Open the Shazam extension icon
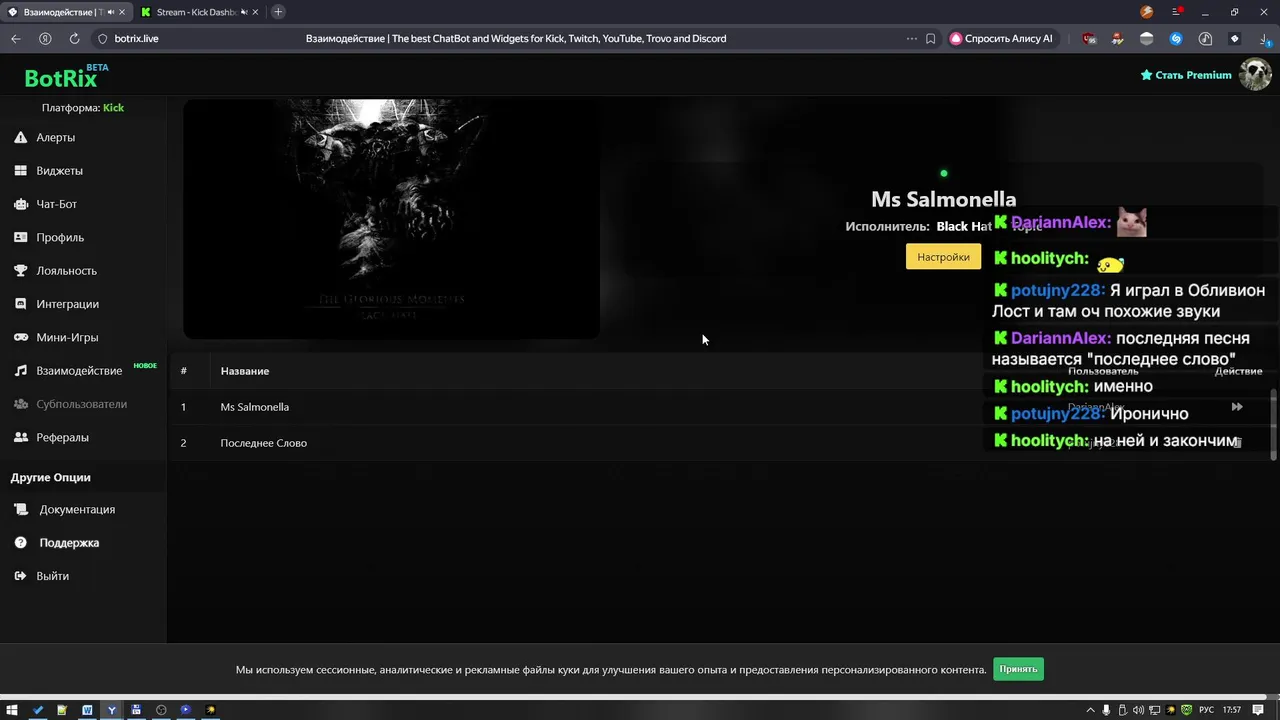1280x720 pixels. pos(1176,38)
